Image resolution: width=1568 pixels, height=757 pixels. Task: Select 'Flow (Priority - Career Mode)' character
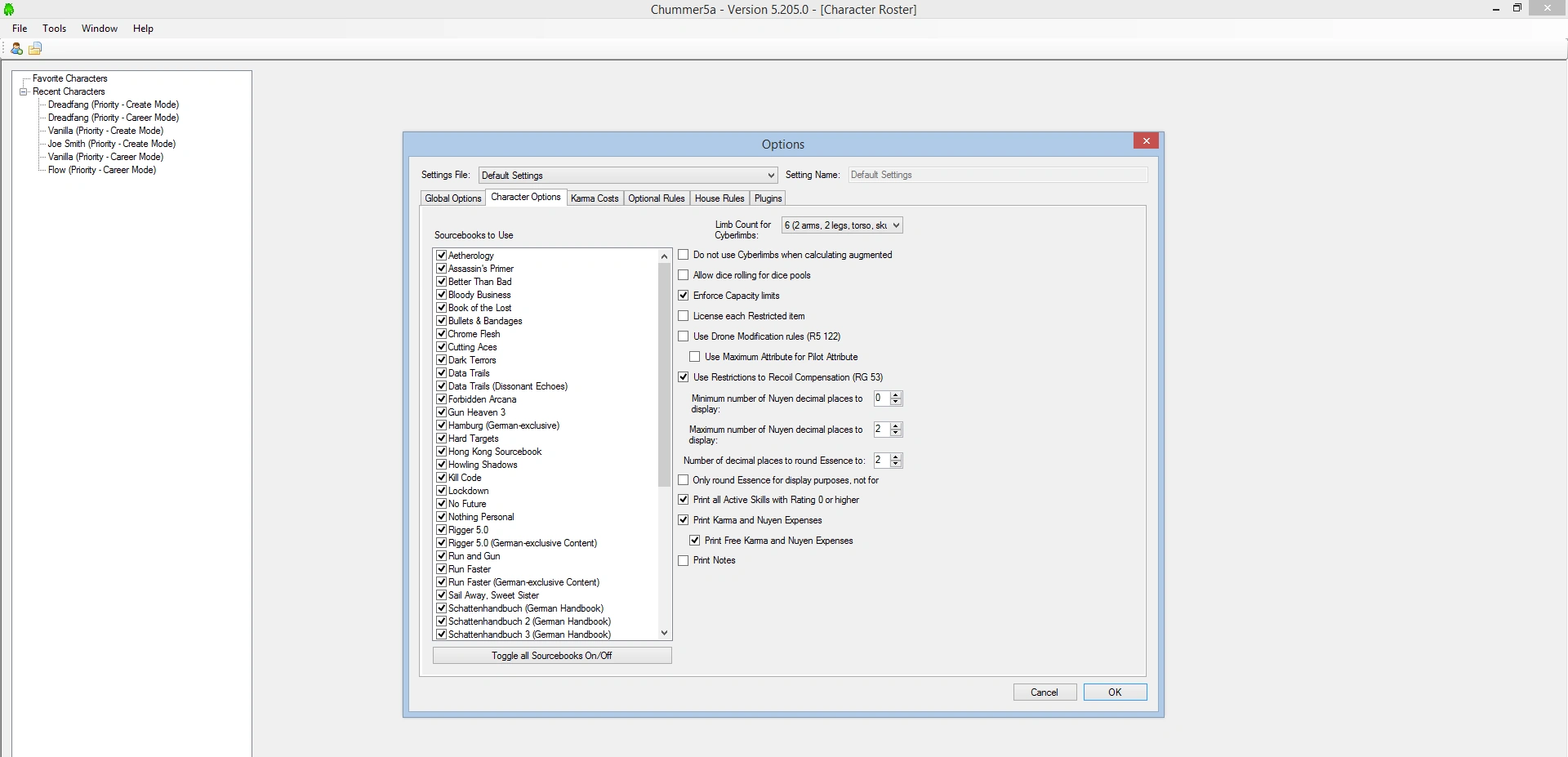102,170
